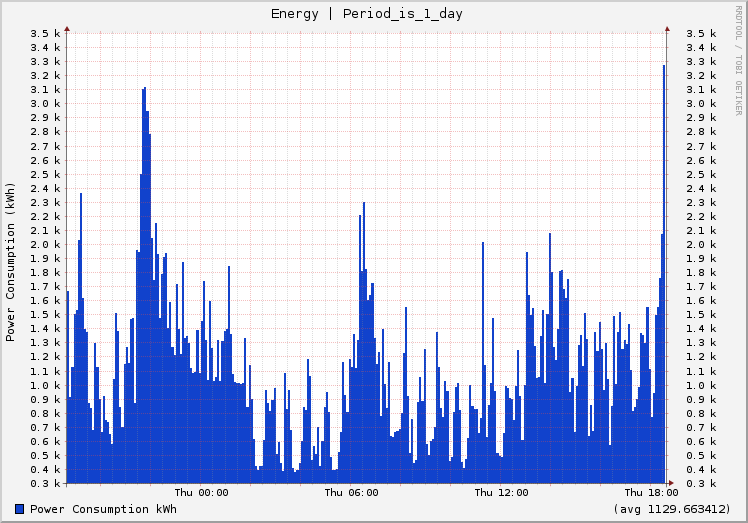Click the right-axis '2.5 k' label

(701, 174)
